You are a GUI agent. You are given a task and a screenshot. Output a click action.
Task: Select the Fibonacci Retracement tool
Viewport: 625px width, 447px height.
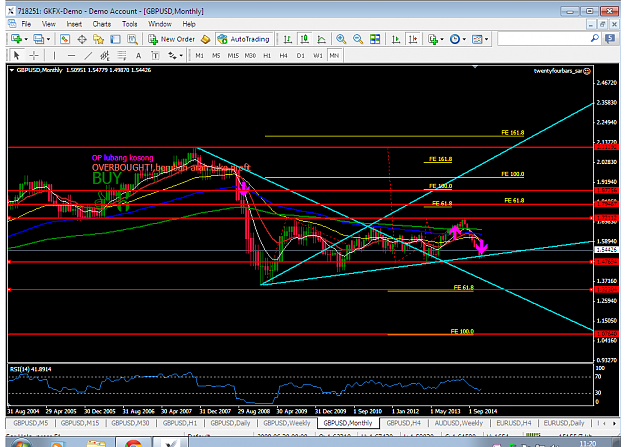coord(122,55)
